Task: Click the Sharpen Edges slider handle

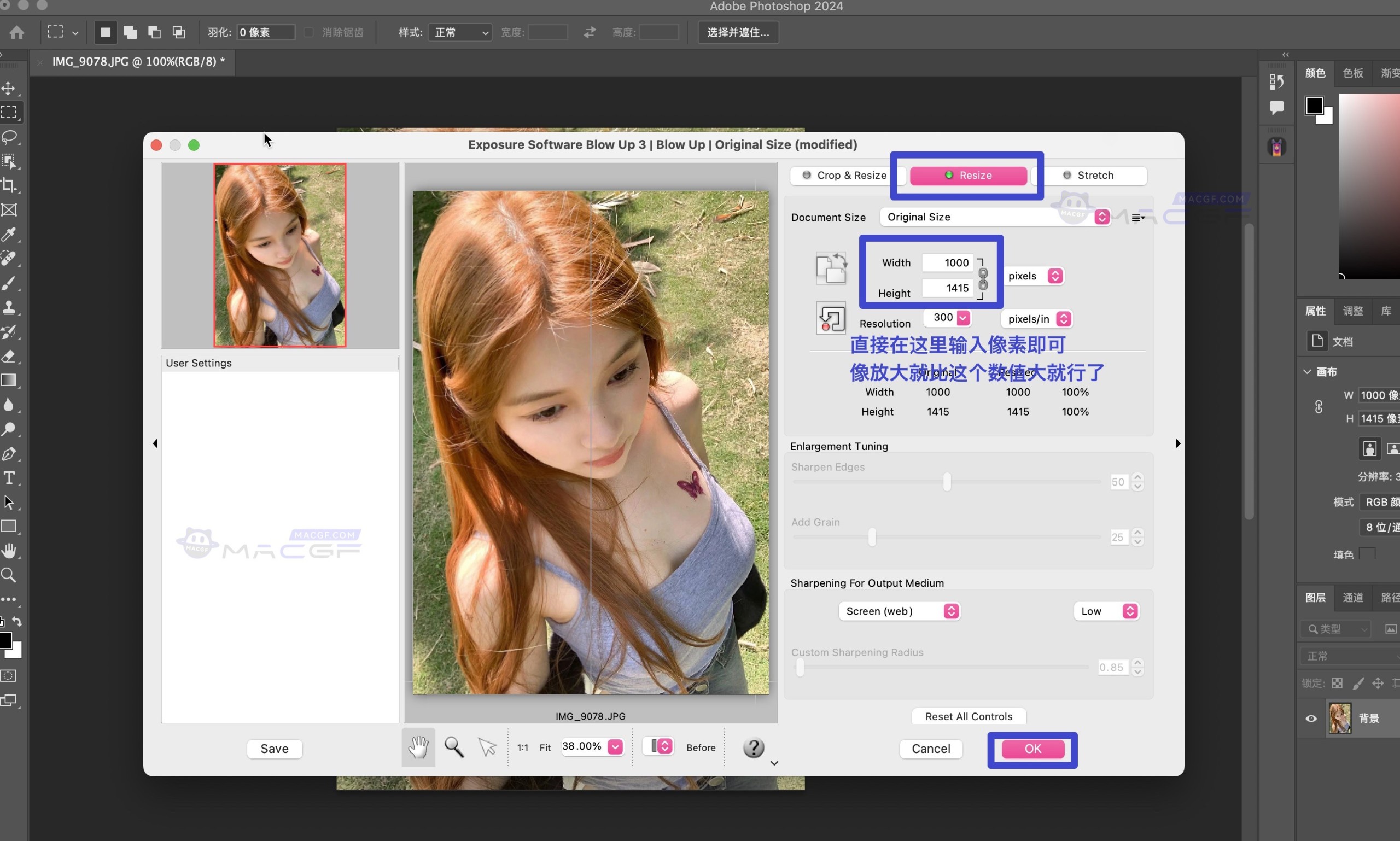Action: (947, 482)
